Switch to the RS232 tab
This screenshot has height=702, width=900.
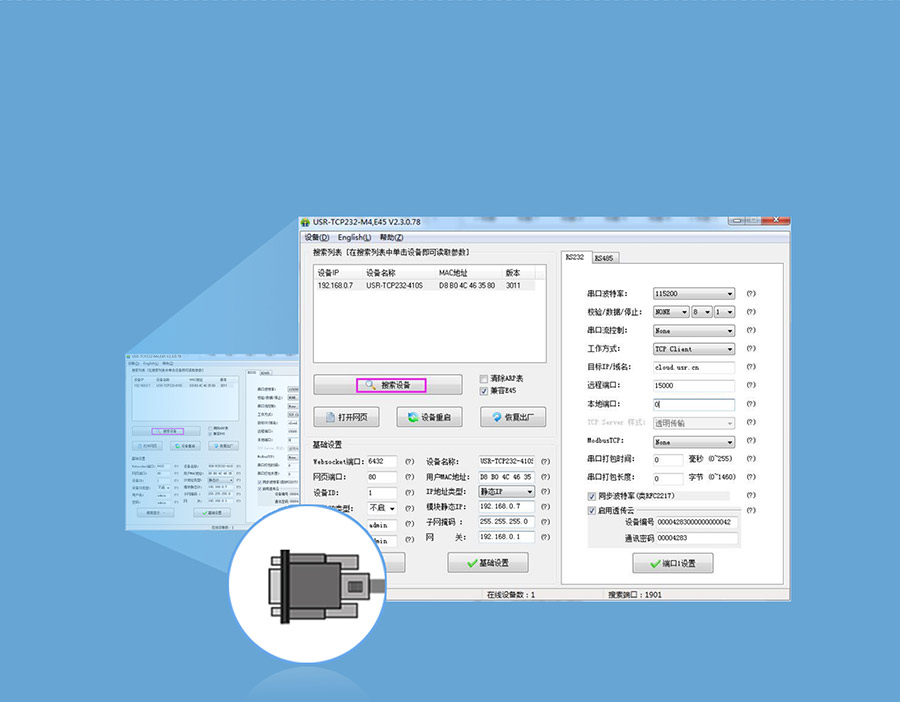[x=575, y=257]
